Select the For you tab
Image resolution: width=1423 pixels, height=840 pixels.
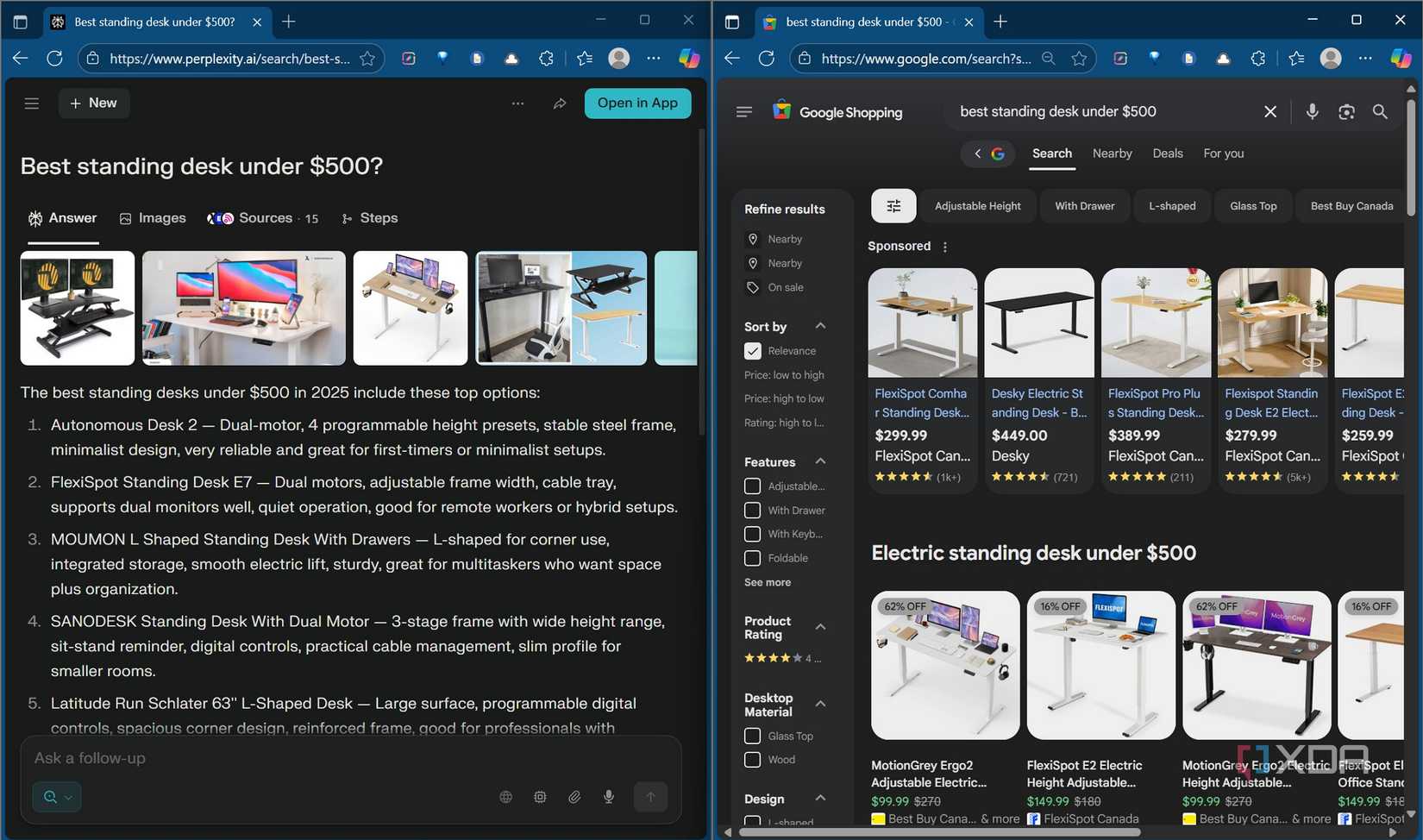point(1224,154)
